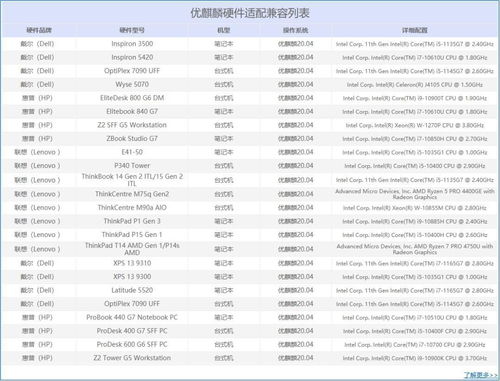
Task: Click the 硬件品牌 column header
Action: coord(39,30)
